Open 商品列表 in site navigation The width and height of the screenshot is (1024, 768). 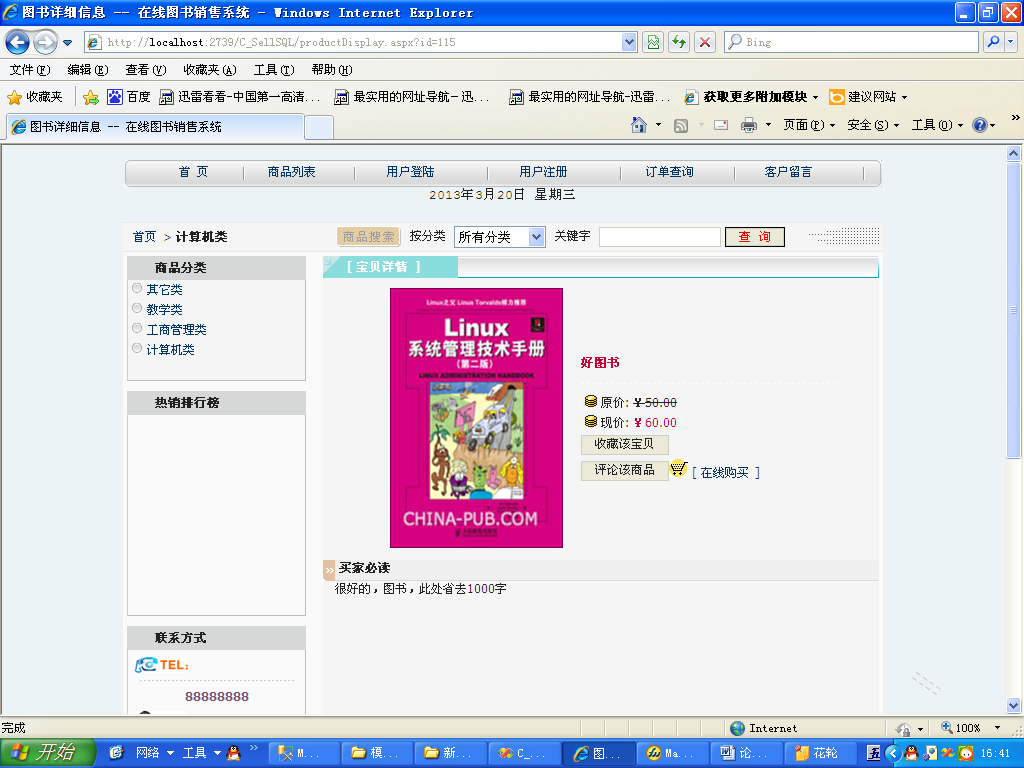click(x=291, y=172)
